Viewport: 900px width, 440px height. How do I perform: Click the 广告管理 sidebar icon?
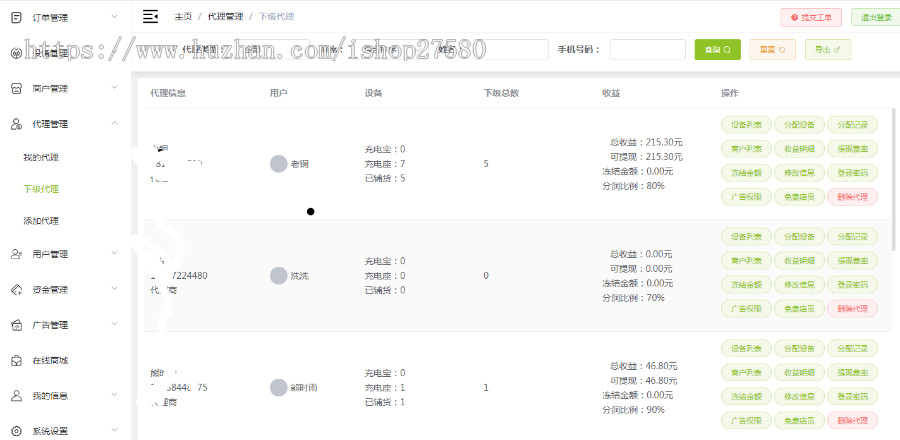click(x=16, y=325)
